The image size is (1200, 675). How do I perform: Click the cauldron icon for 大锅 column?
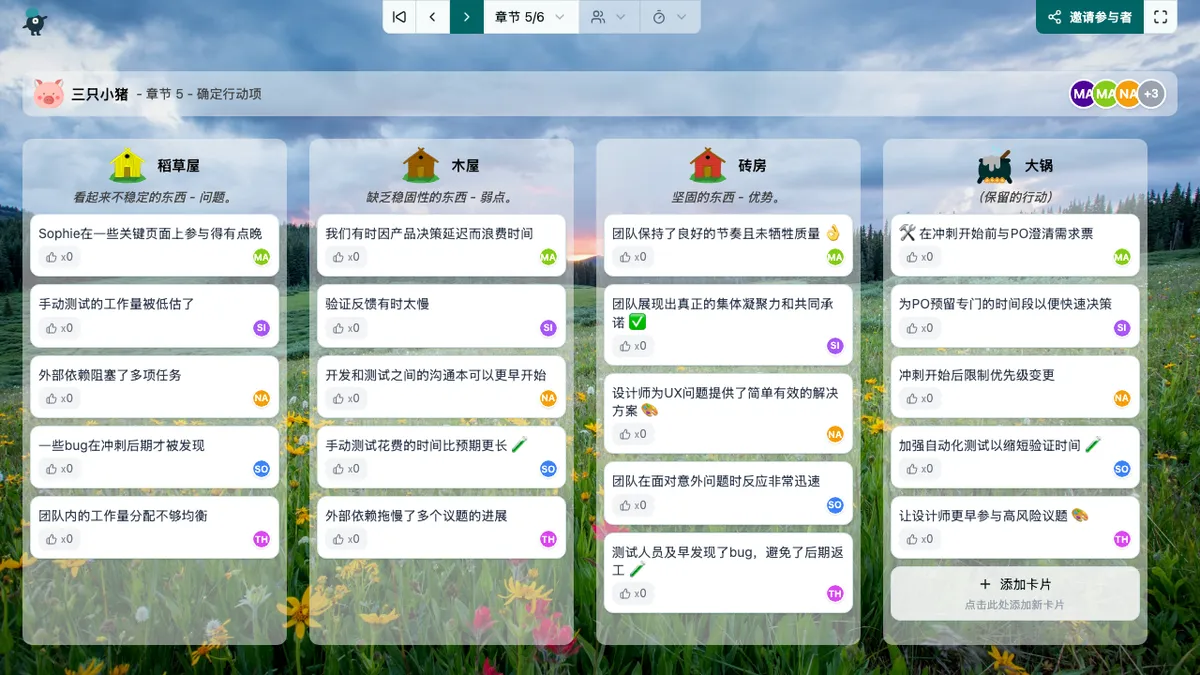tap(994, 165)
